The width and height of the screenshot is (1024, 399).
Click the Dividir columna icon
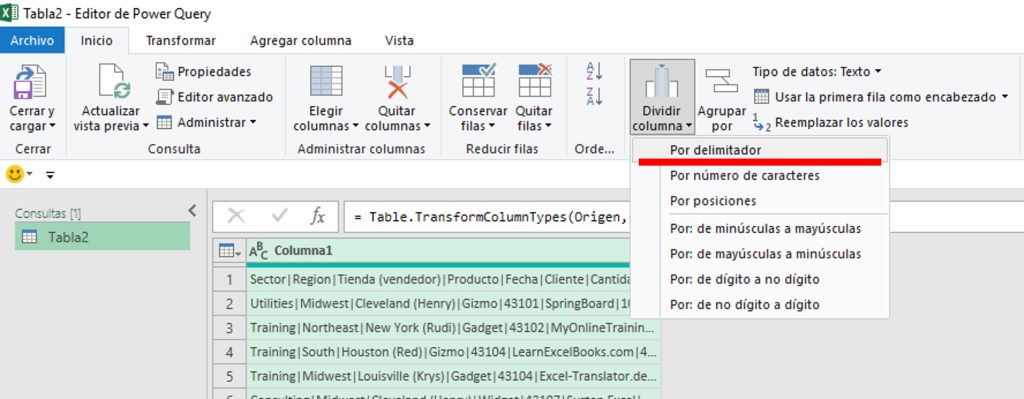(662, 82)
